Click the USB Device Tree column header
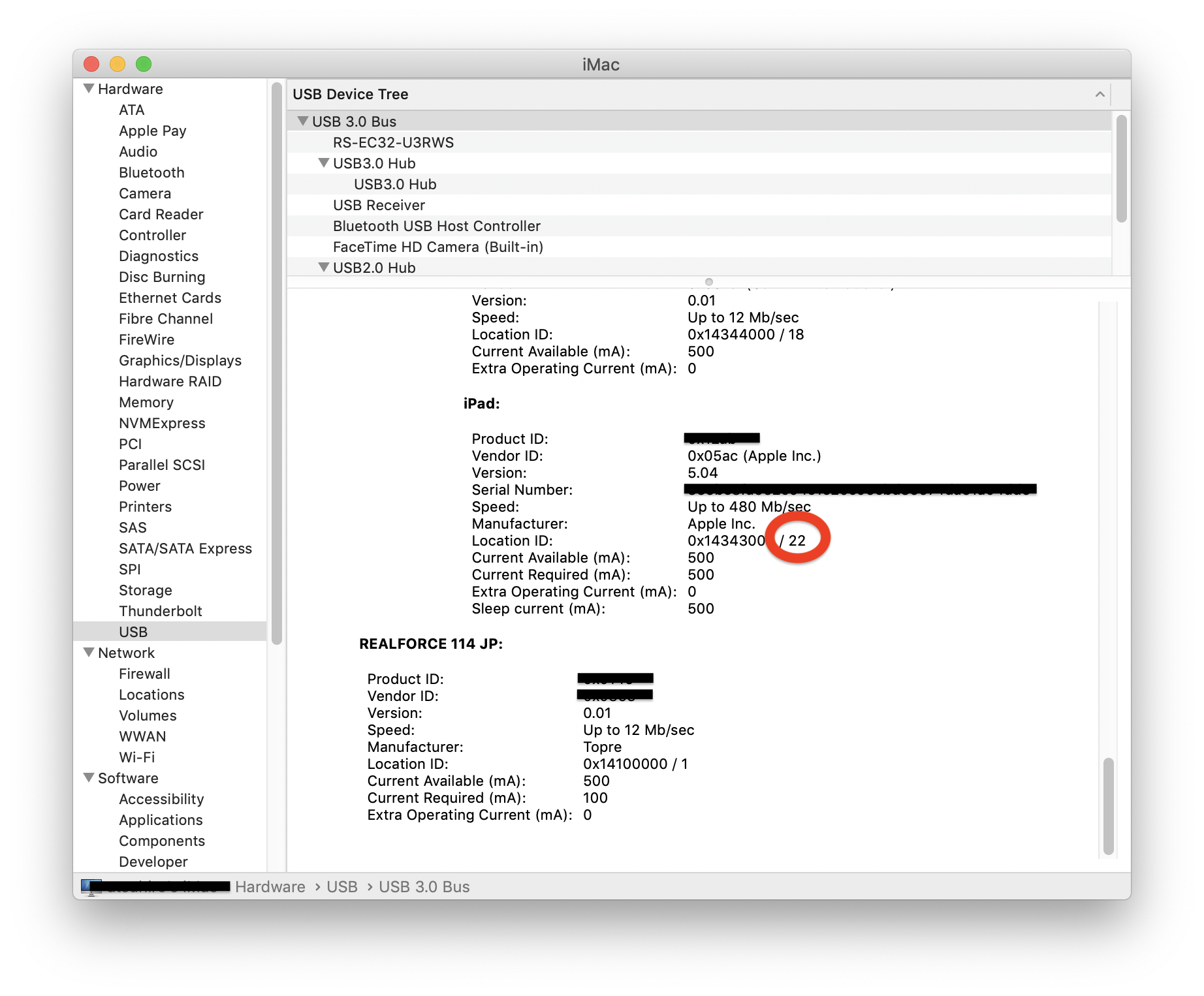This screenshot has width=1204, height=996. click(699, 94)
